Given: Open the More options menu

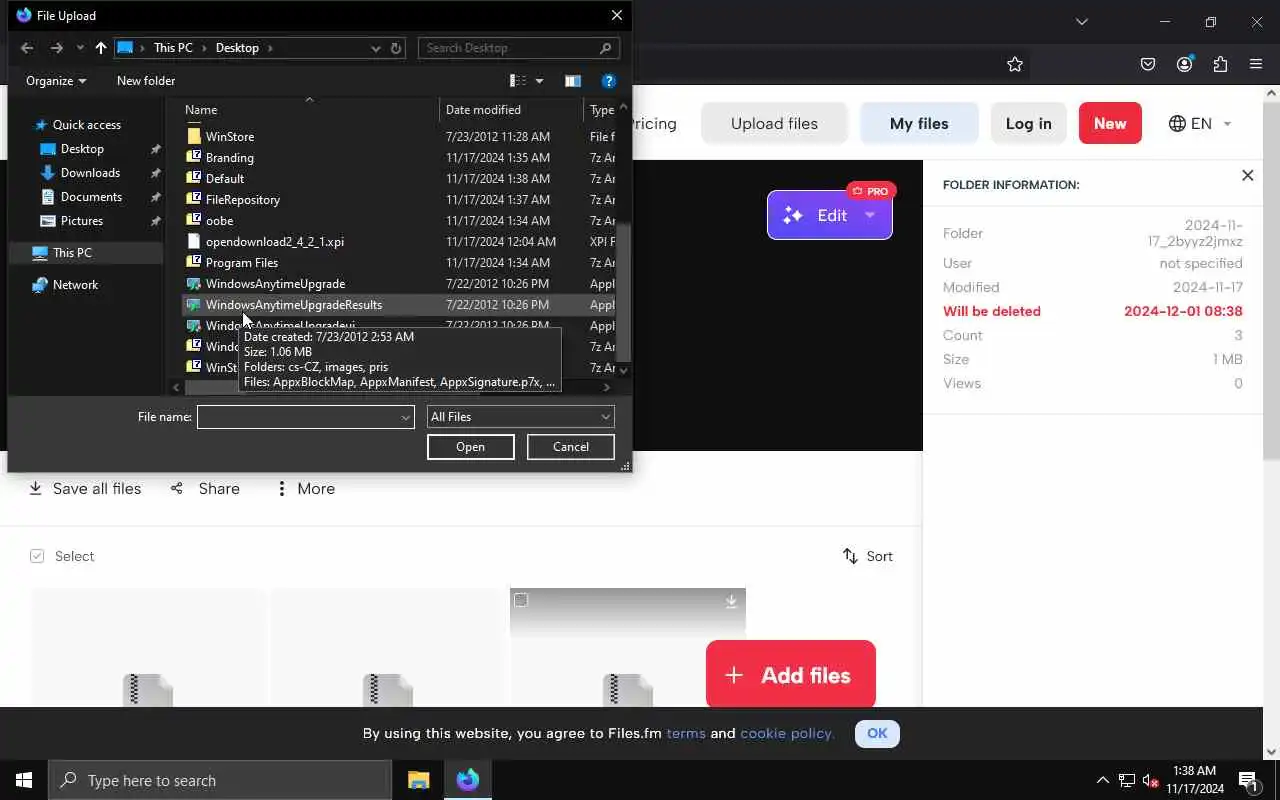Looking at the screenshot, I should click(305, 489).
